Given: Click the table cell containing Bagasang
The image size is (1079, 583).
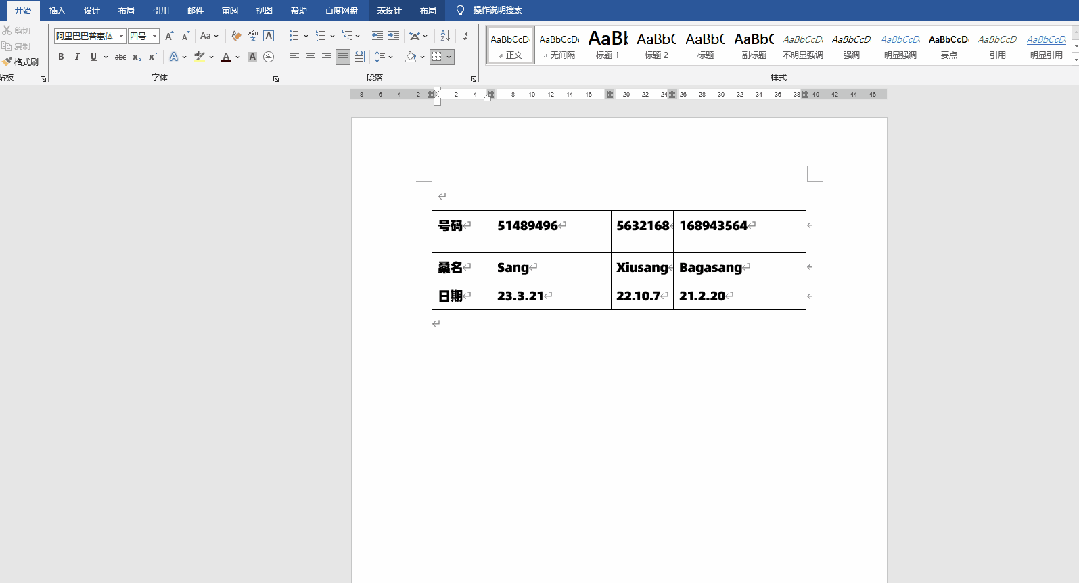Looking at the screenshot, I should point(738,268).
